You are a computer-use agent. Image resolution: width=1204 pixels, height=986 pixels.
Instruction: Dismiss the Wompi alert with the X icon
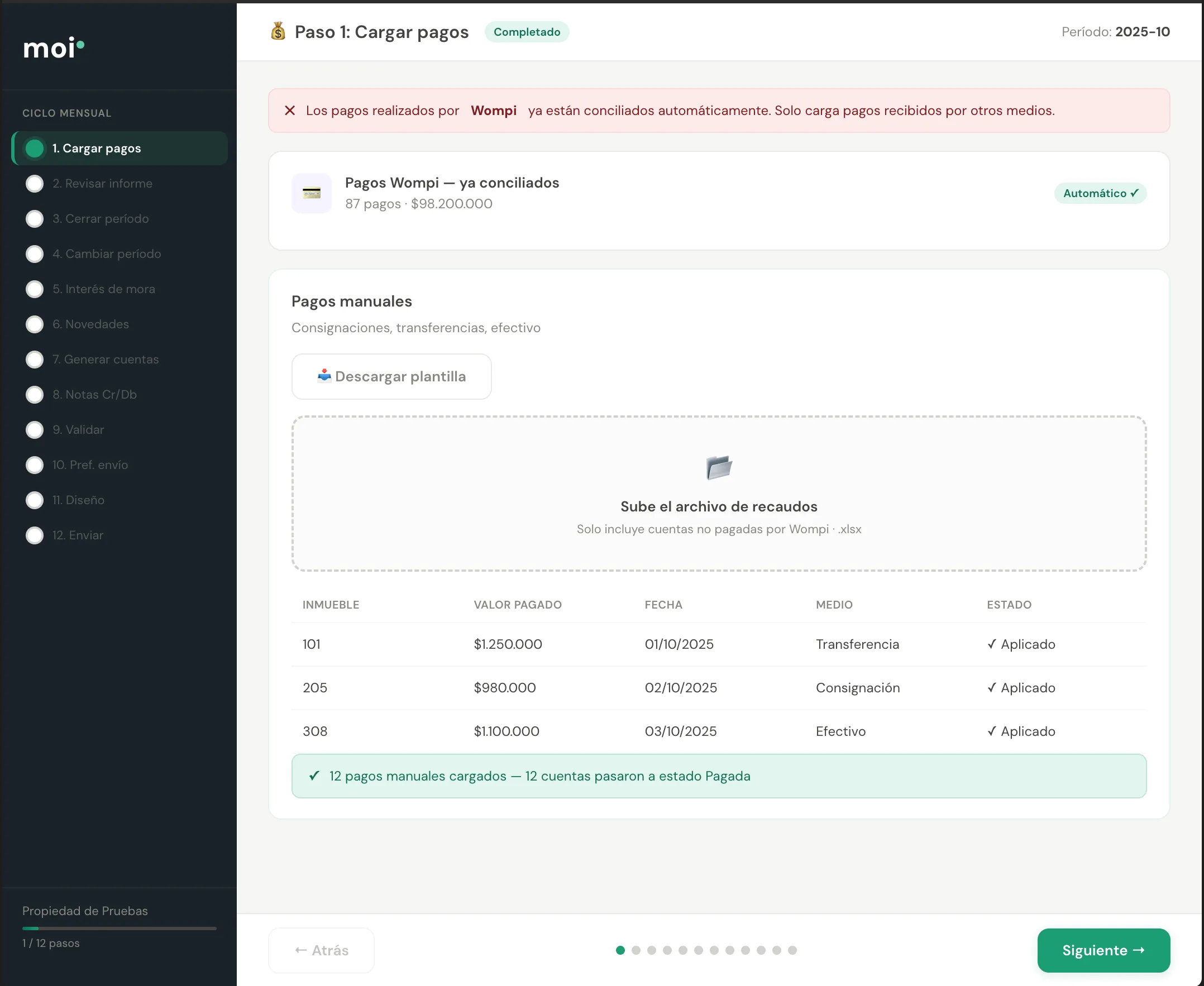290,111
